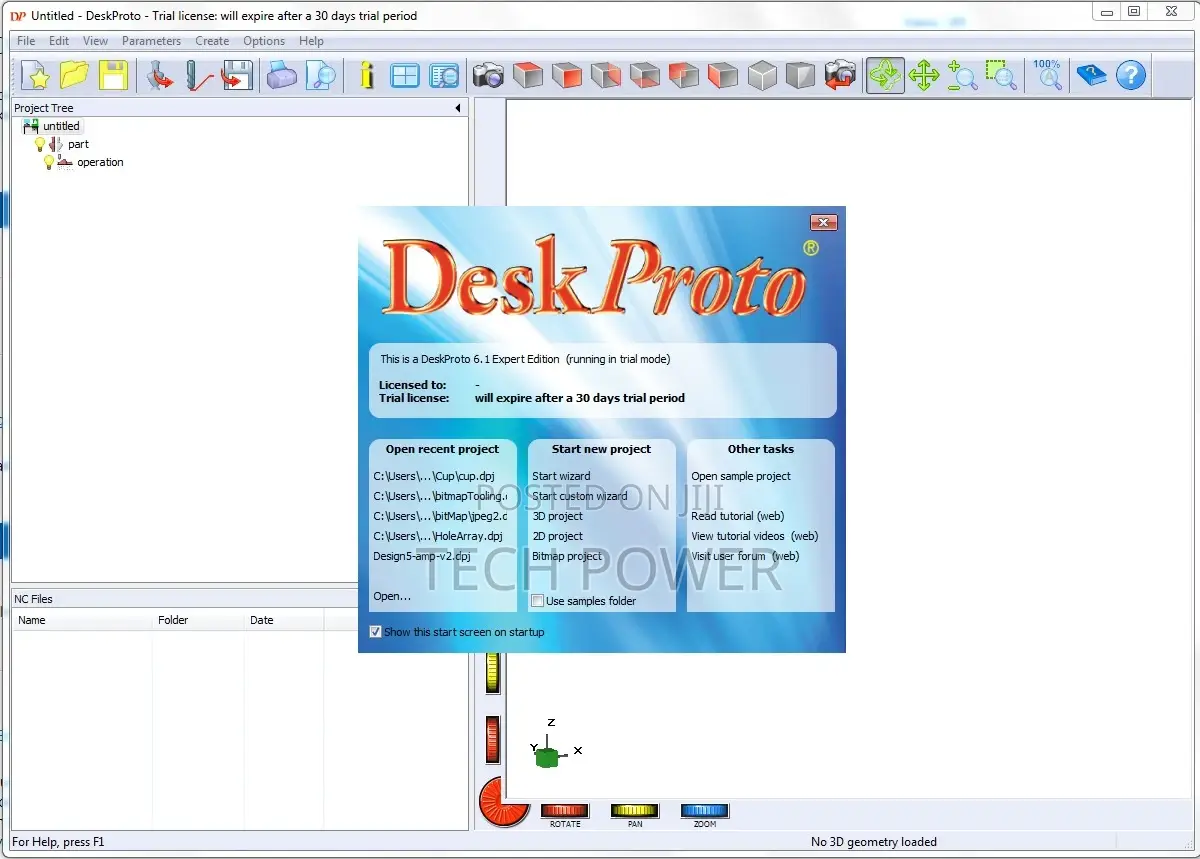Click the load geometry icon with red arrow
Image resolution: width=1200 pixels, height=859 pixels.
pos(159,75)
